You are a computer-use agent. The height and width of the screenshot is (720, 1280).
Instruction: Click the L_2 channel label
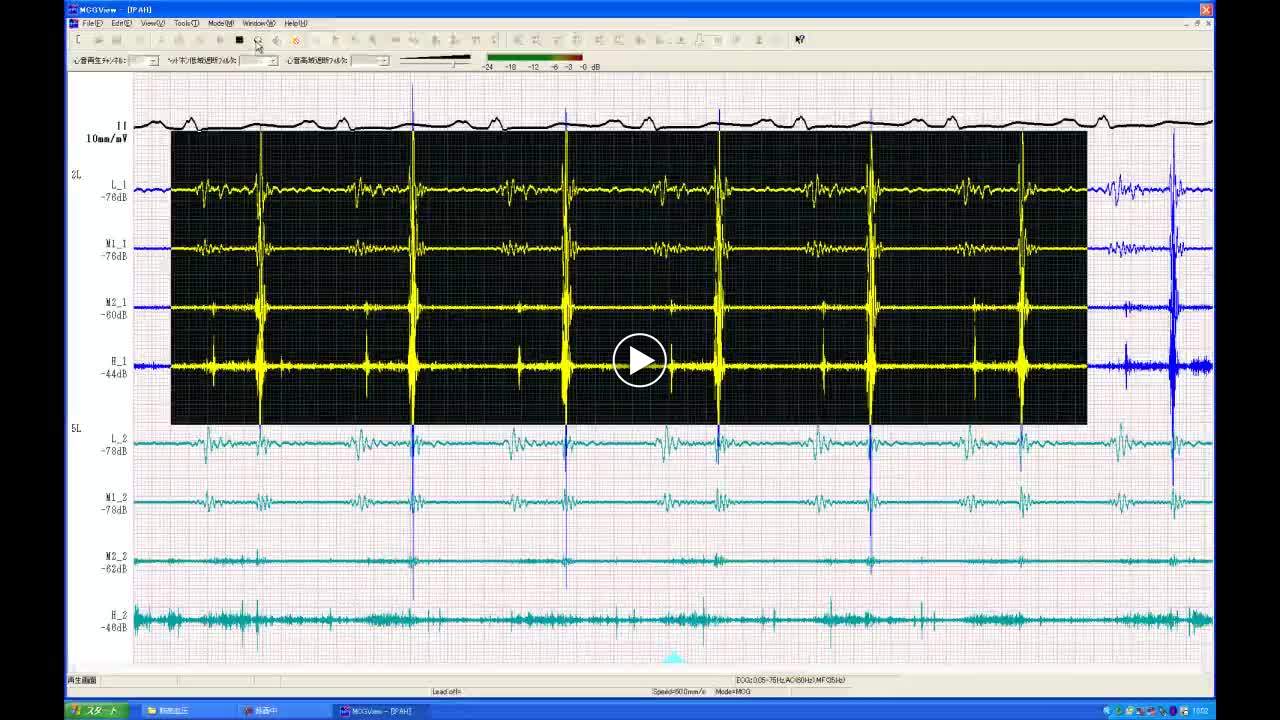click(x=118, y=439)
